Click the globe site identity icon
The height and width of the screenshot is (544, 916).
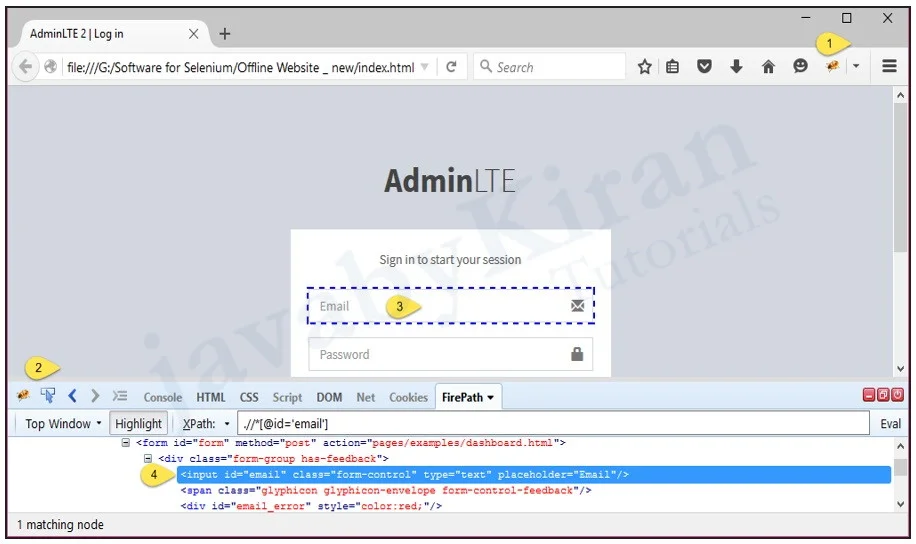(51, 67)
